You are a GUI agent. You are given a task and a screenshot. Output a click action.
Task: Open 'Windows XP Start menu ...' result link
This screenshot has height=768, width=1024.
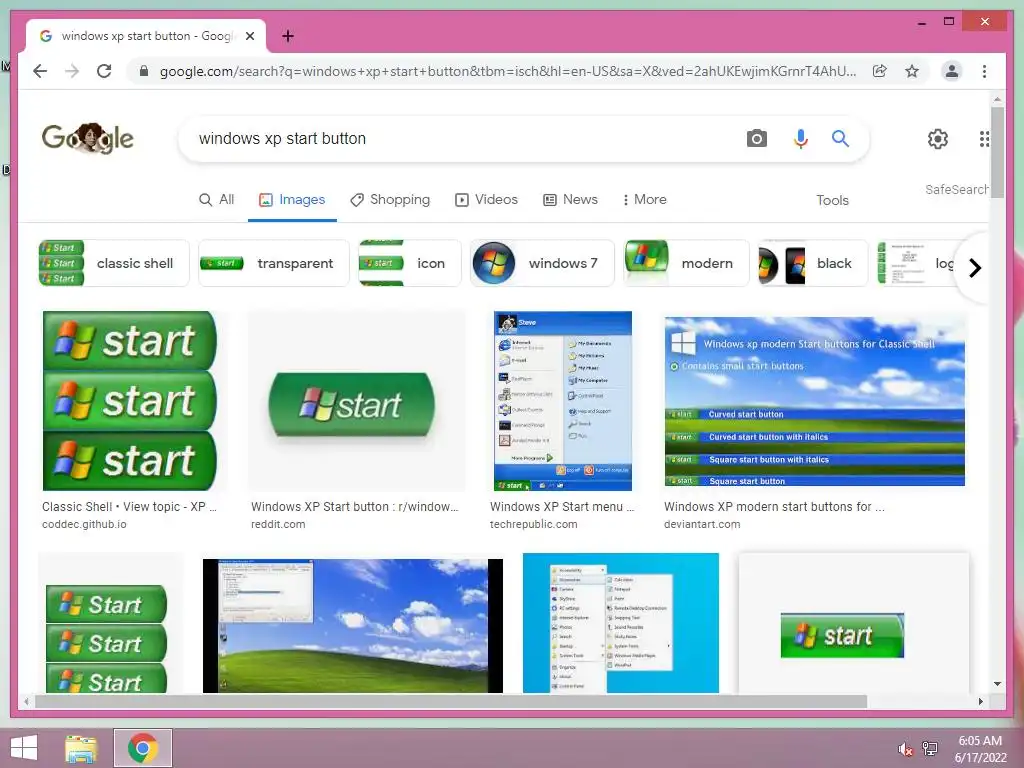coord(562,507)
